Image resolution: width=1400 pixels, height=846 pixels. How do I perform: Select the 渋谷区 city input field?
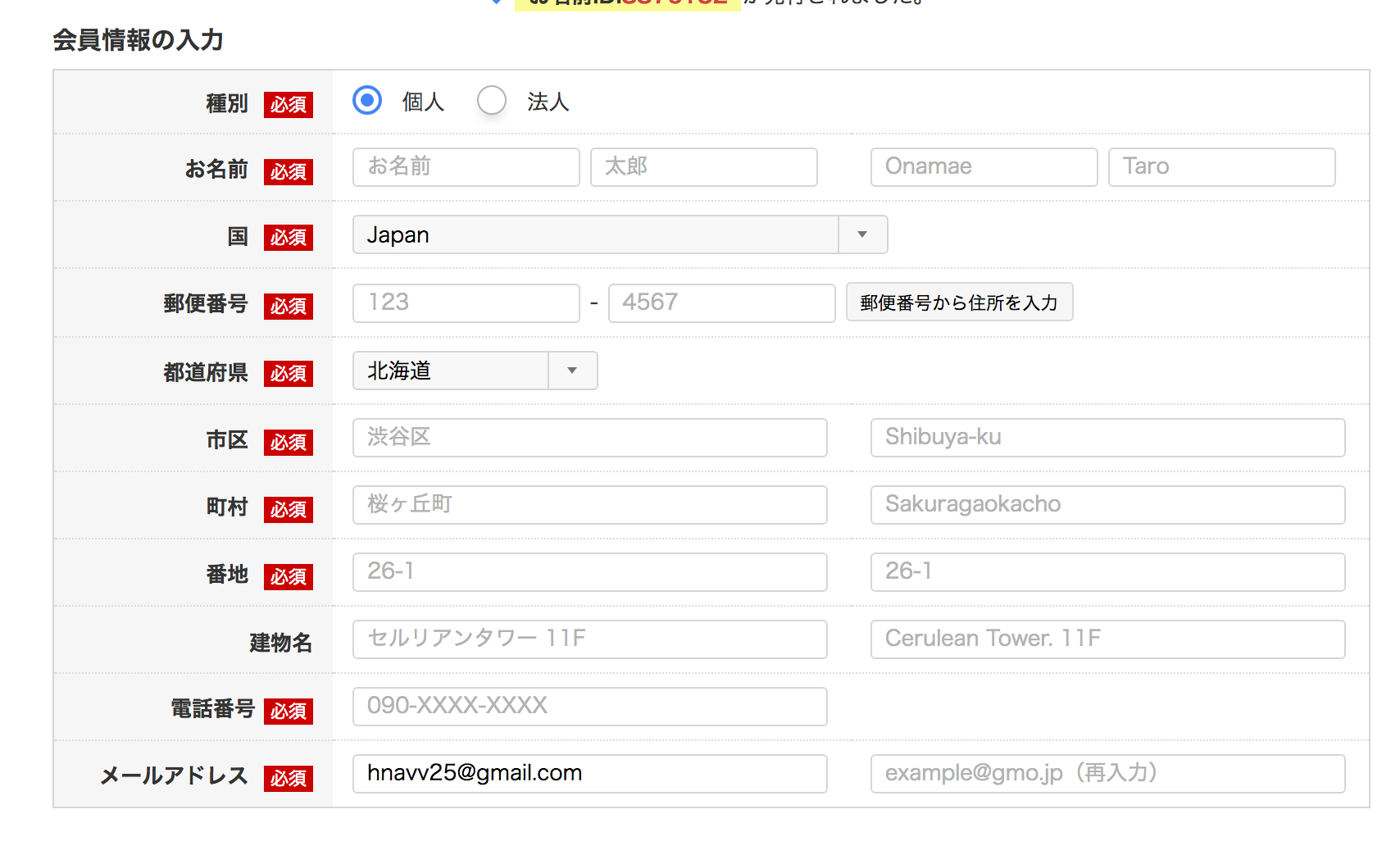click(x=589, y=438)
